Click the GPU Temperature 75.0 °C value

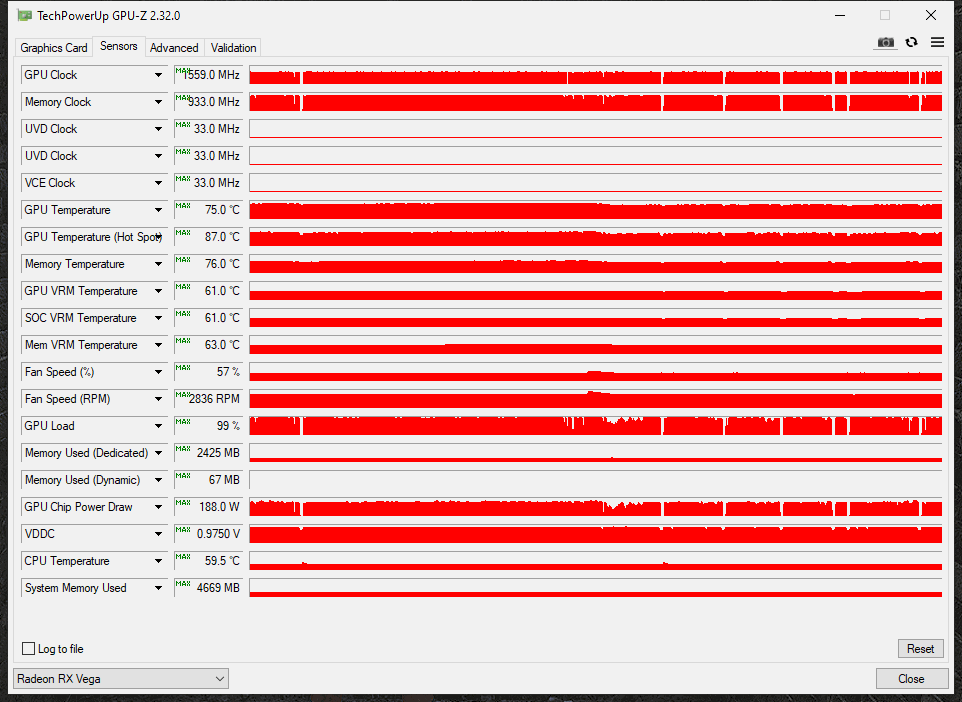209,210
